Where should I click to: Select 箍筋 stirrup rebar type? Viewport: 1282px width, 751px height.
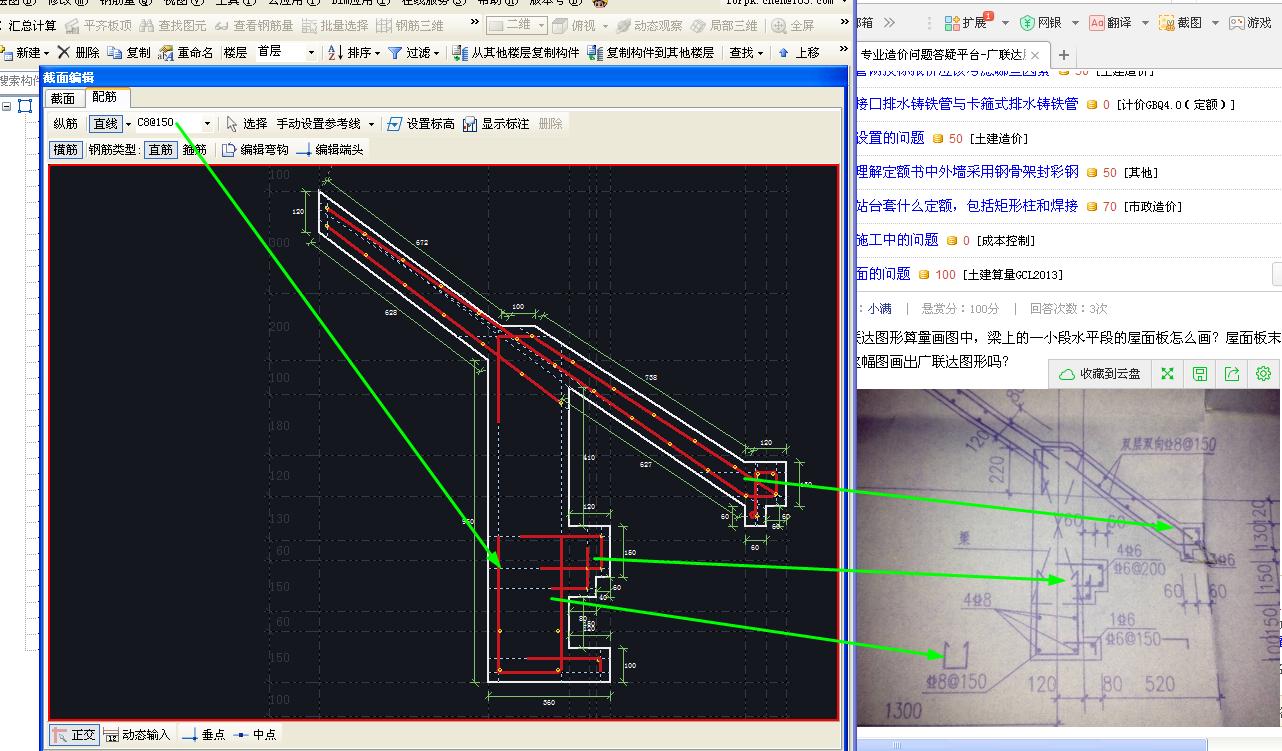coord(194,149)
